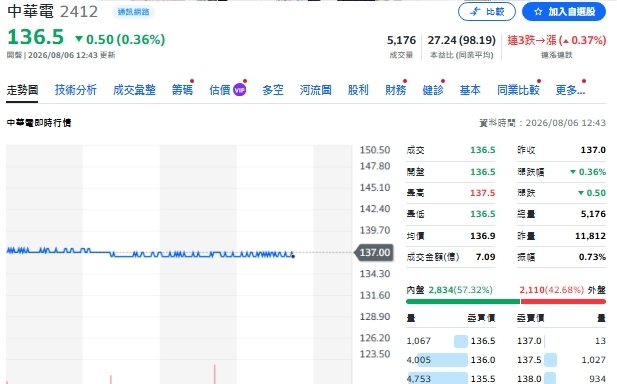Click the 934 ask volume value

[597, 378]
